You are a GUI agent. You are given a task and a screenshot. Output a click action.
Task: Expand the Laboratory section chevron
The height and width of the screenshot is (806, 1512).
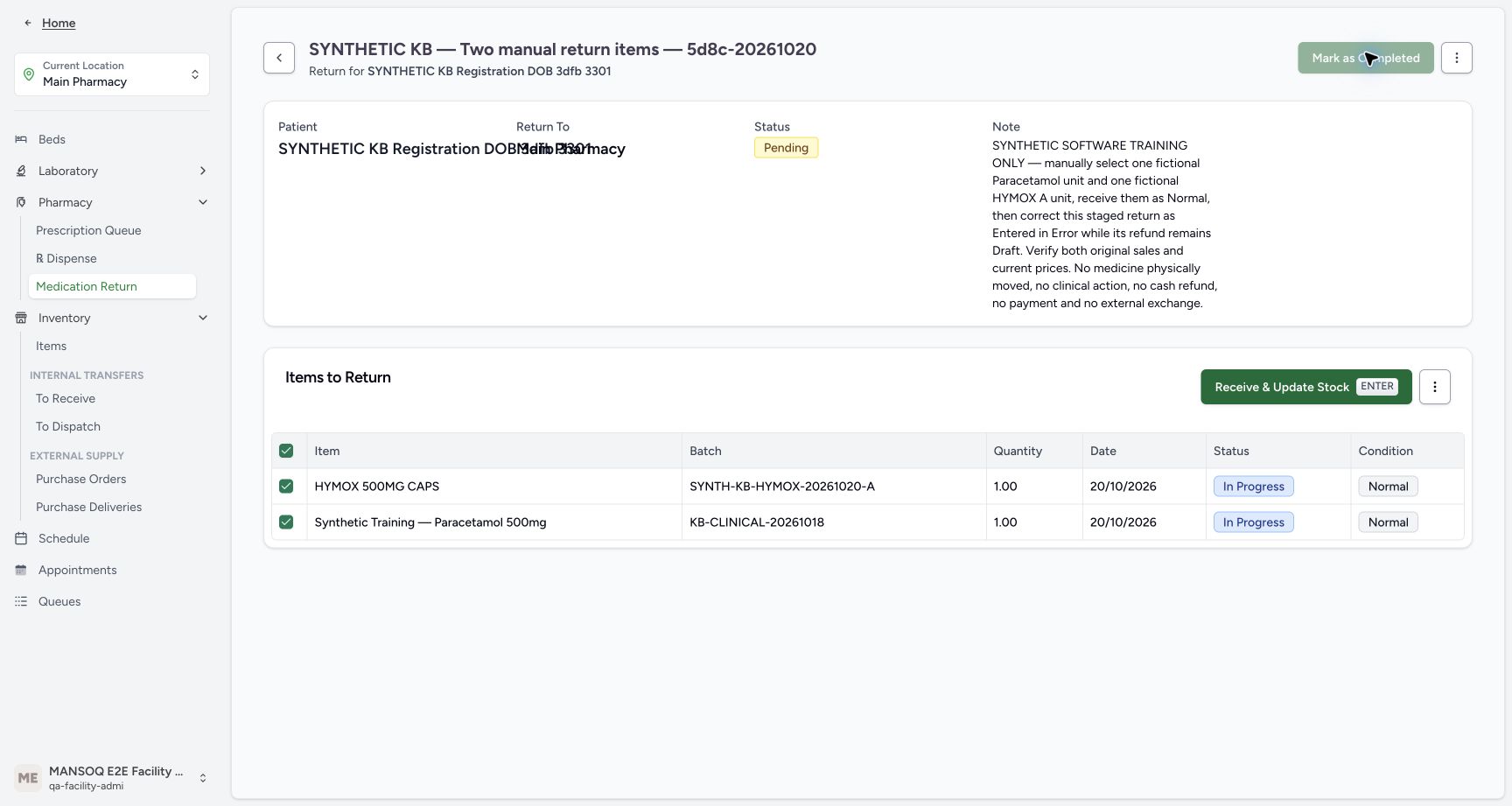coord(203,171)
